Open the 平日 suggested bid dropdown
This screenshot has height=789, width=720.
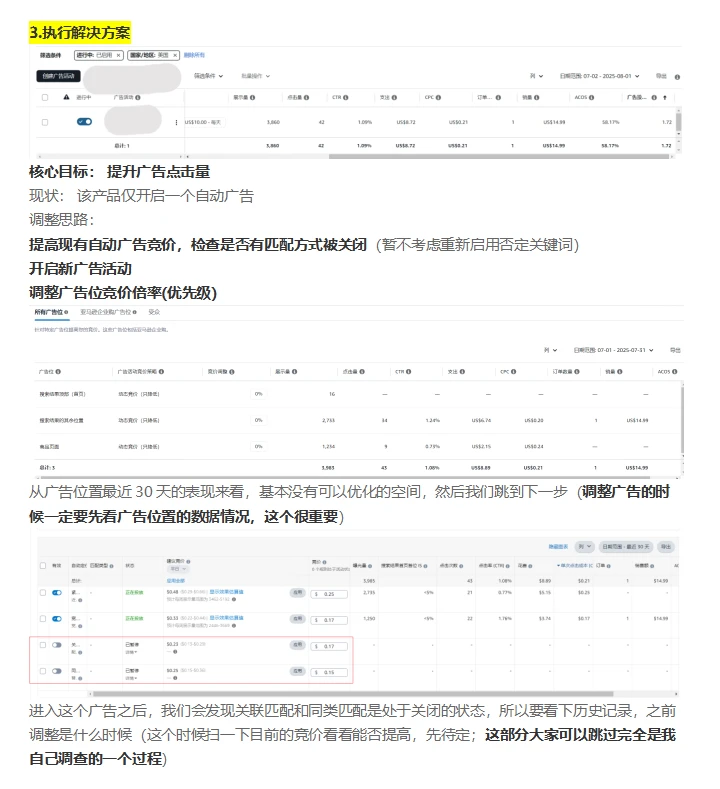178,569
